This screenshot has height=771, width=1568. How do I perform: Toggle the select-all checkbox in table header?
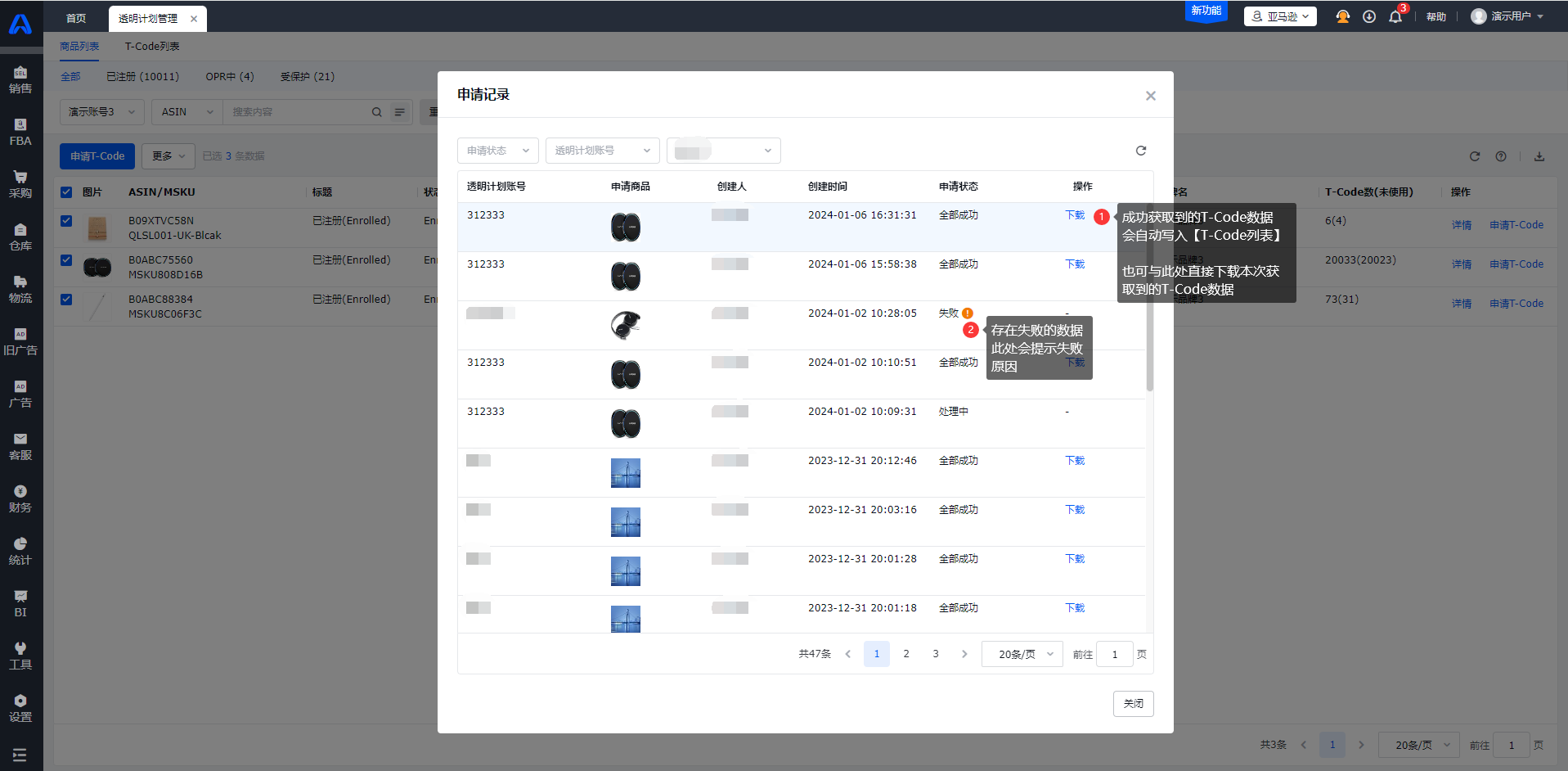click(x=66, y=192)
